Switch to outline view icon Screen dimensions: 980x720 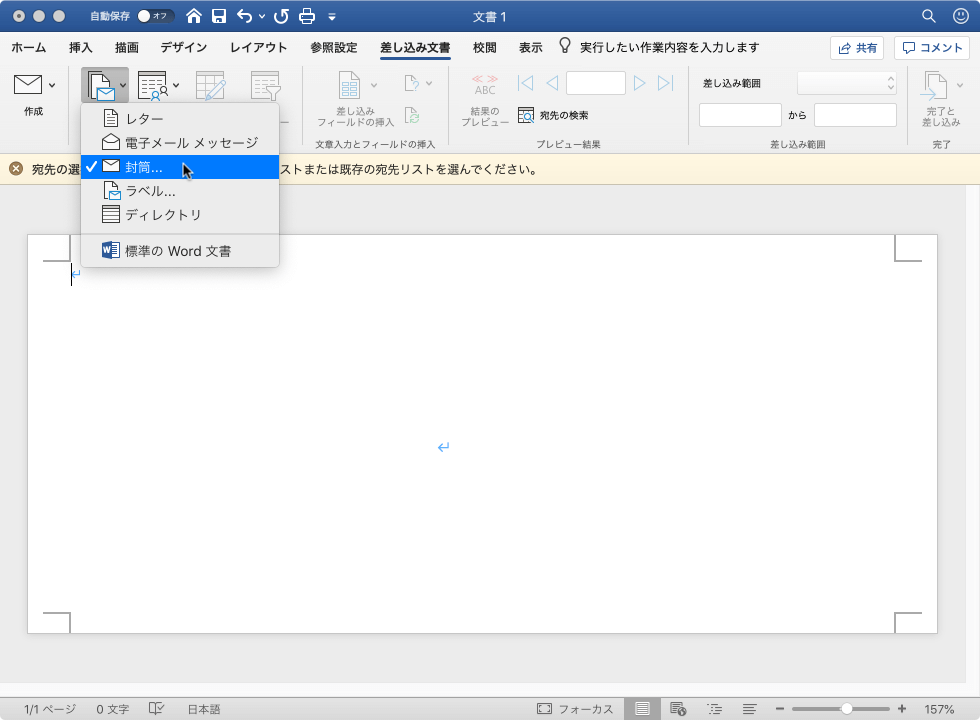(x=714, y=709)
